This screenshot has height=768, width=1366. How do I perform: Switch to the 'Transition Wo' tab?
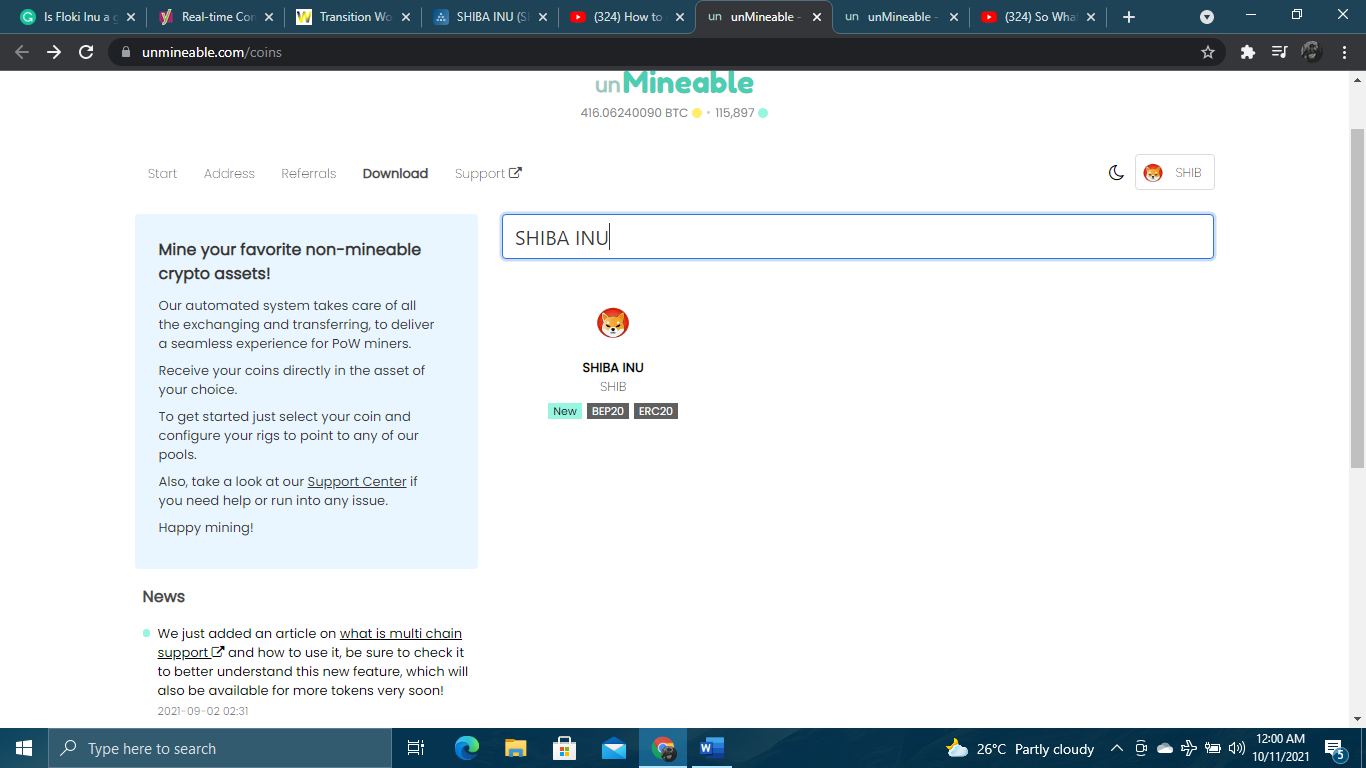pos(353,17)
